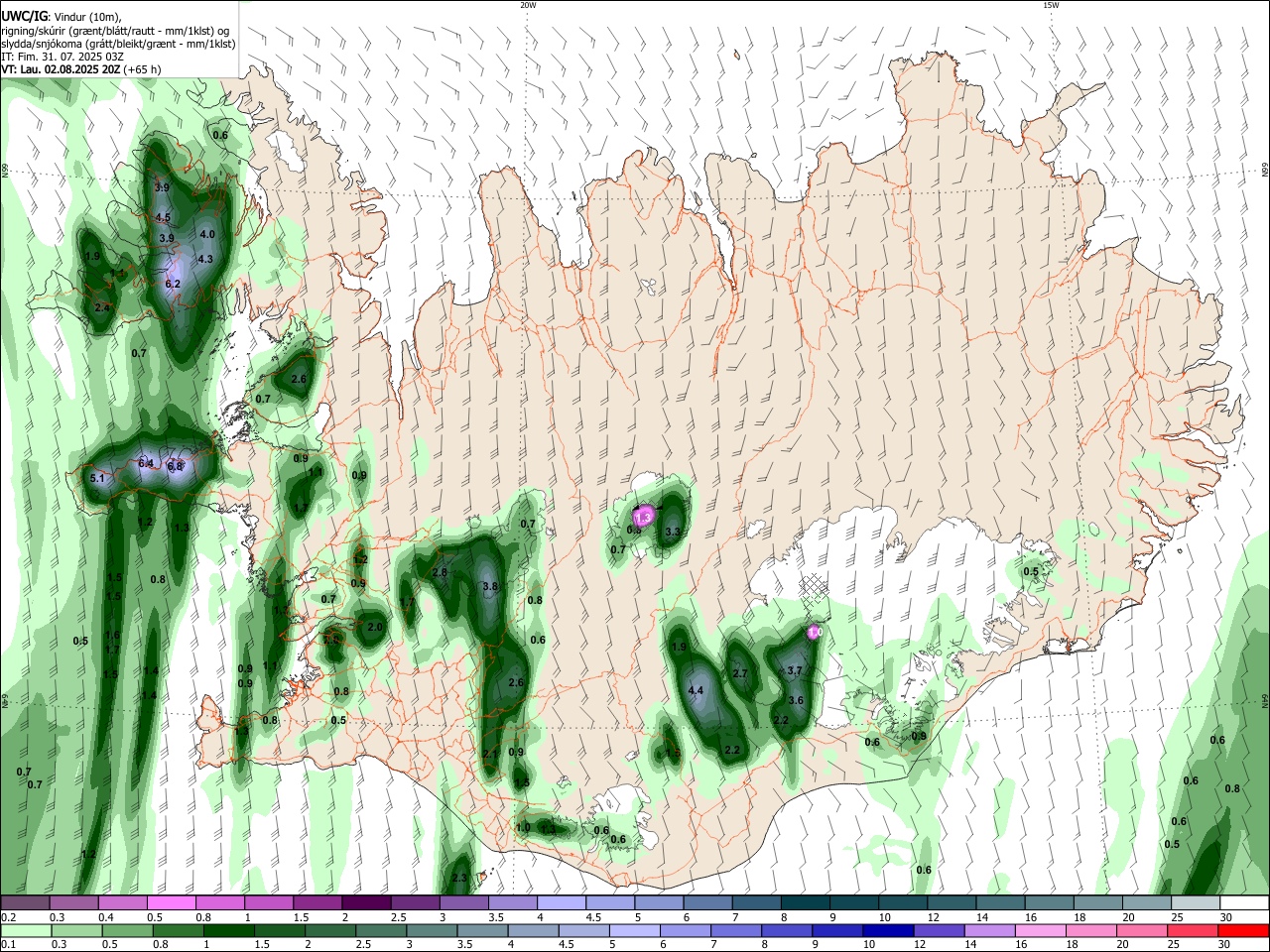Choose the darkest purple swatch labeled 2 in the top scale
The image size is (1270, 952).
click(366, 903)
